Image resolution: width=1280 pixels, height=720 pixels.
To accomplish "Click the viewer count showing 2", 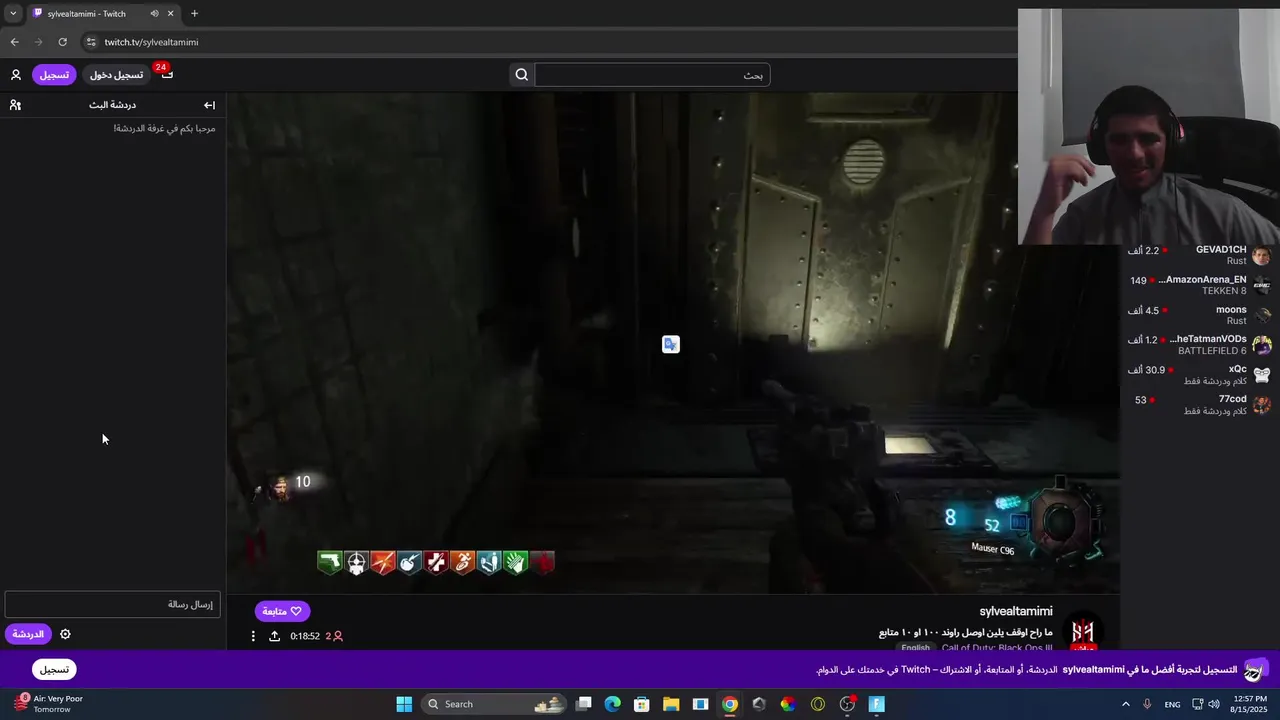I will [334, 636].
